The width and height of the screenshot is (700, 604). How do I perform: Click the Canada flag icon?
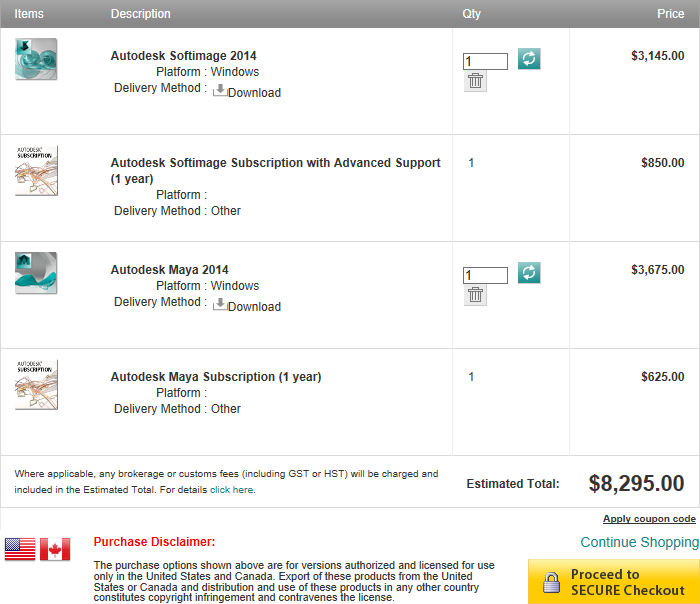(x=55, y=549)
